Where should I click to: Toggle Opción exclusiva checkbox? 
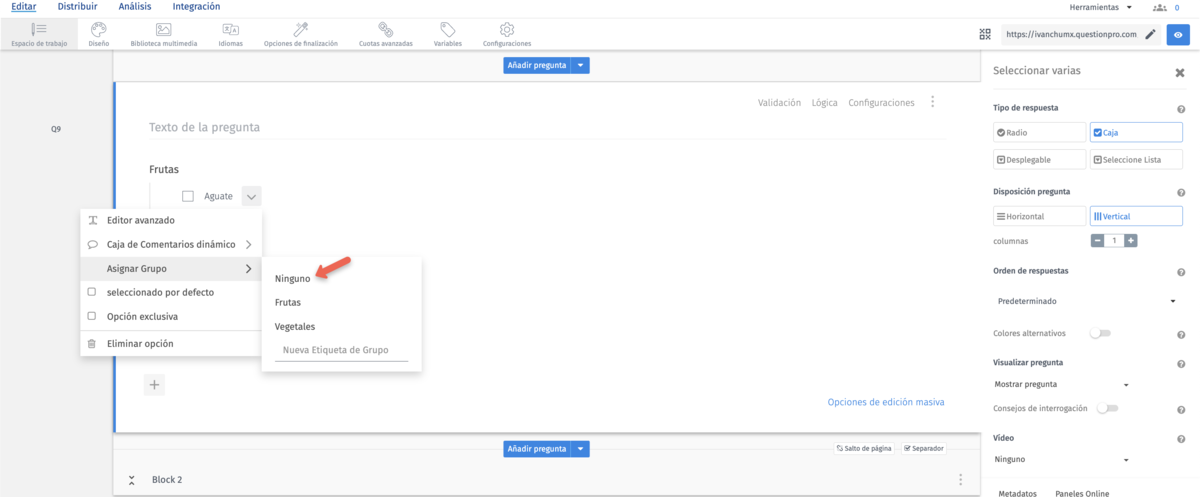point(92,317)
